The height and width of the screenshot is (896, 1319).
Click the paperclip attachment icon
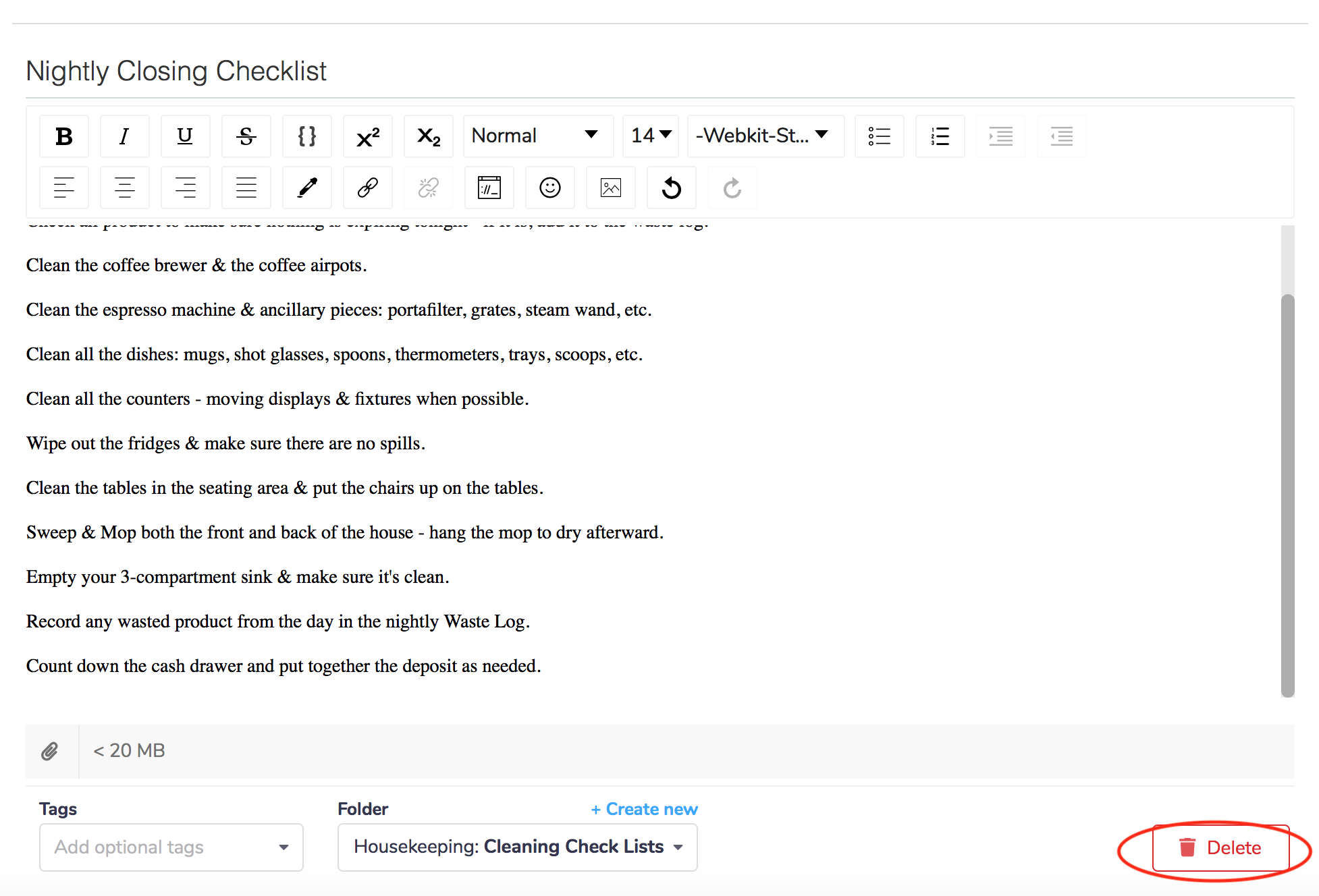[x=50, y=751]
